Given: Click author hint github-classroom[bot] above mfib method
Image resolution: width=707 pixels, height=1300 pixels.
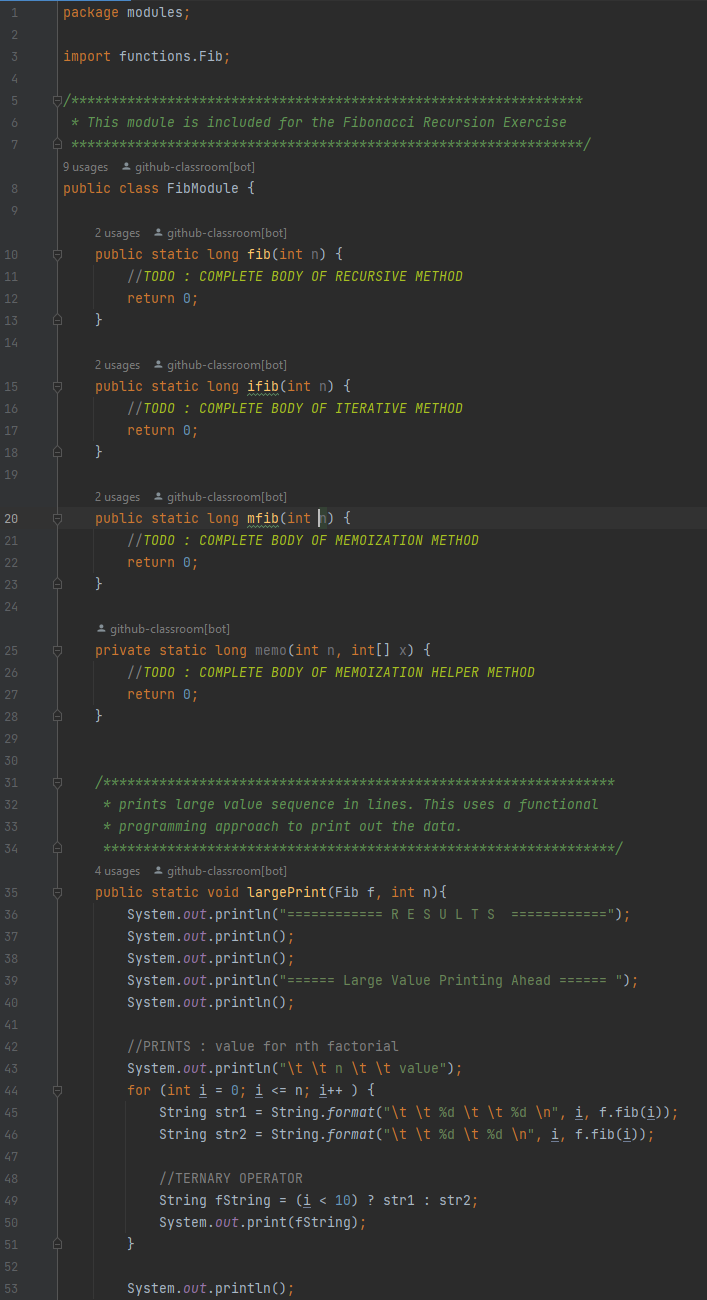Looking at the screenshot, I should [x=220, y=497].
